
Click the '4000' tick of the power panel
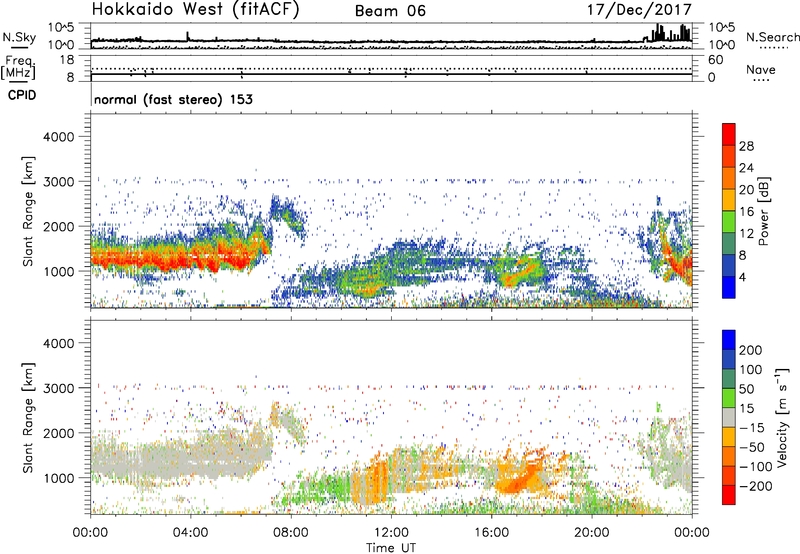click(x=59, y=137)
